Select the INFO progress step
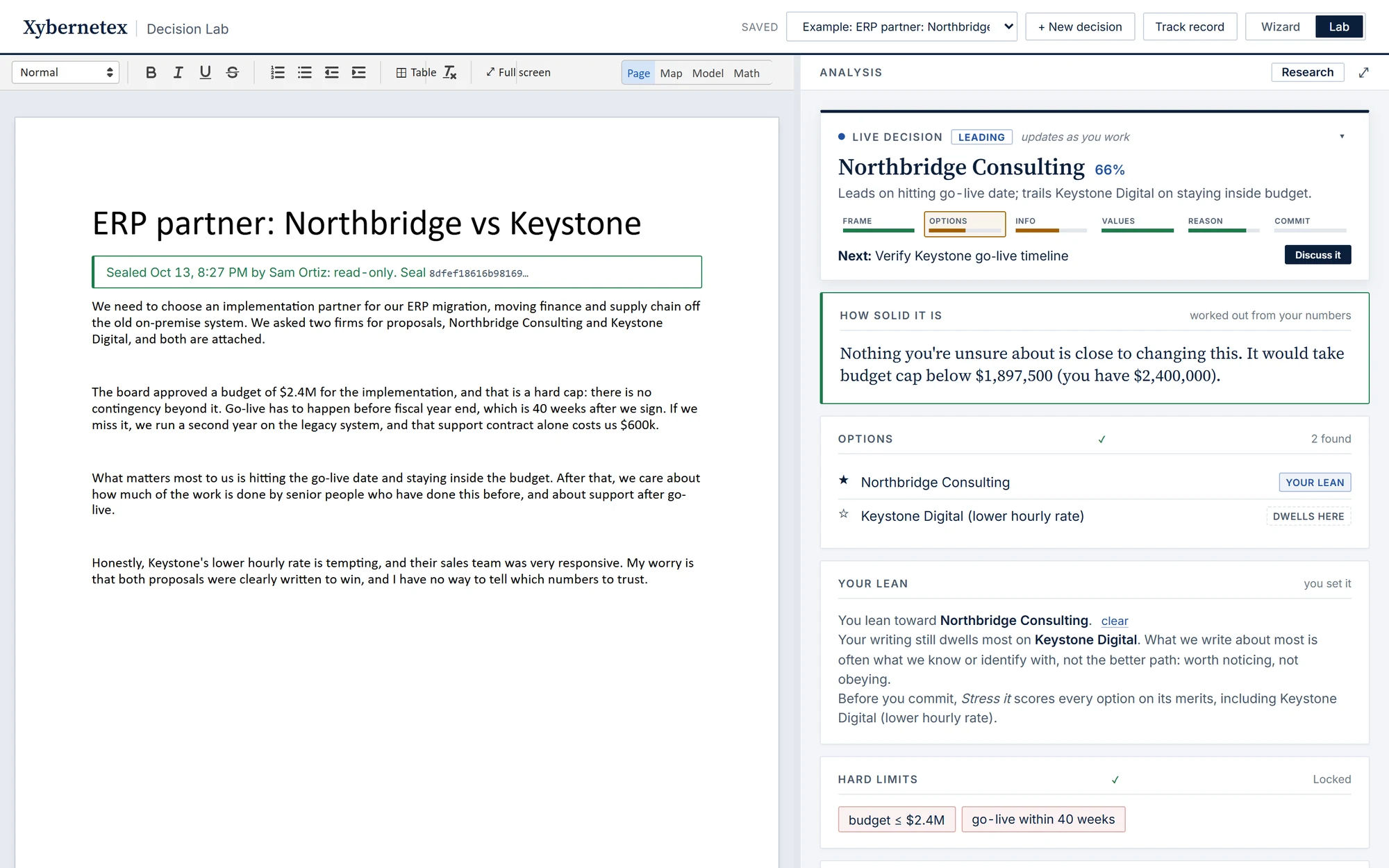The image size is (1389, 868). (x=1051, y=224)
